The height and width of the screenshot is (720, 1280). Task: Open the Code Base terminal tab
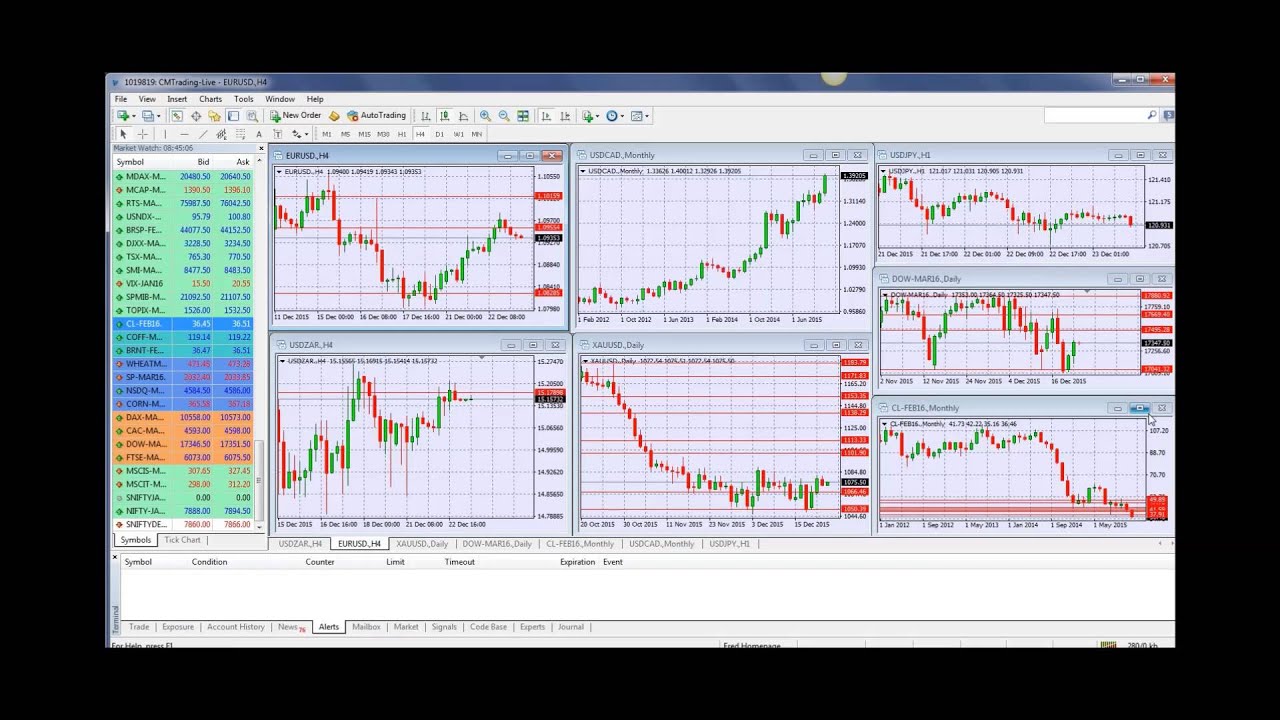[488, 627]
